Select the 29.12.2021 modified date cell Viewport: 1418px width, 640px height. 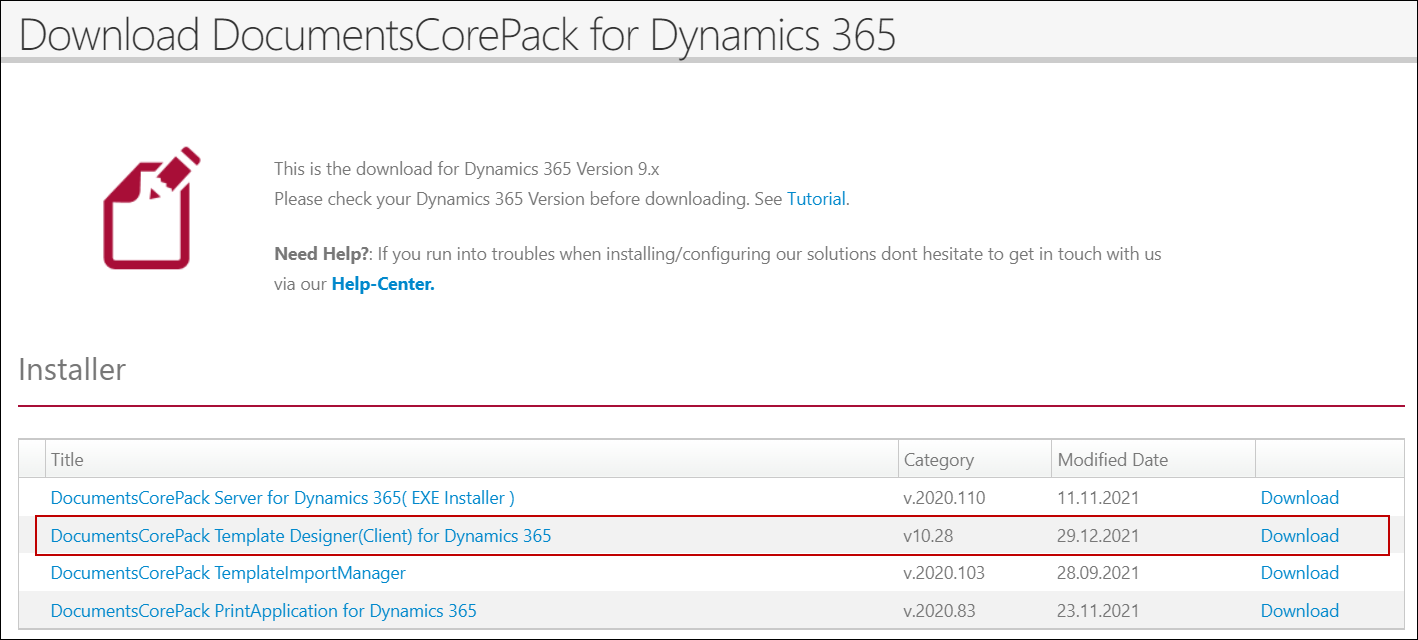[x=1098, y=536]
